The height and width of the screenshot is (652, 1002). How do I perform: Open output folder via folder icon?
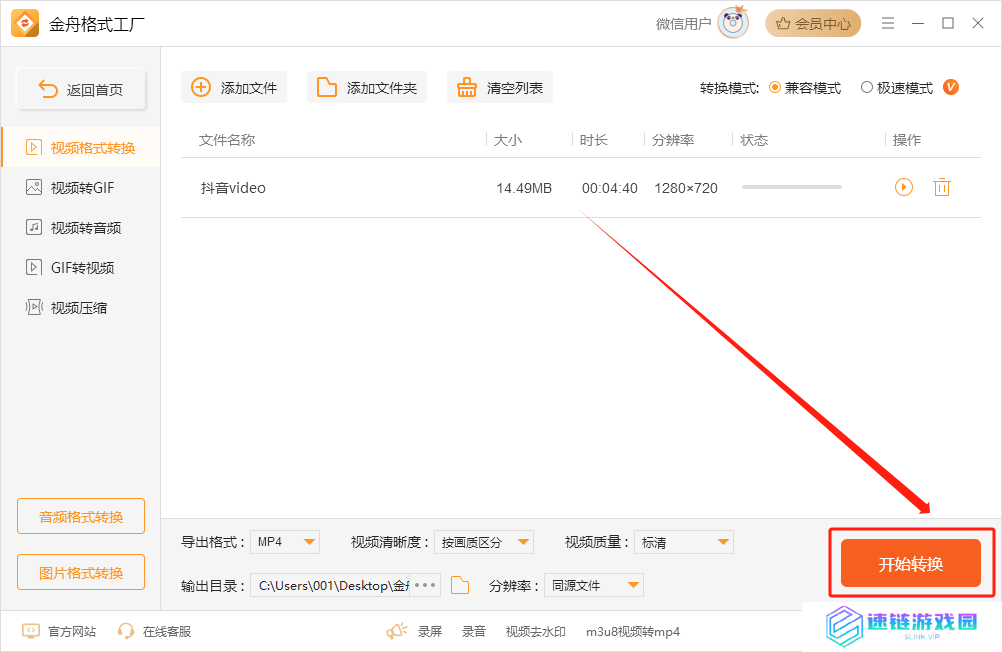[460, 585]
